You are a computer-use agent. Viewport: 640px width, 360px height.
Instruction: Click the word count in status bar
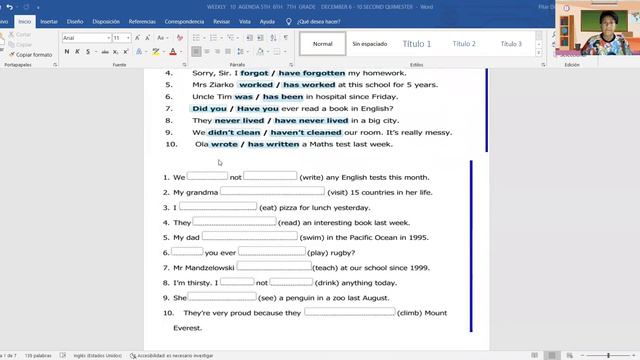click(x=38, y=356)
